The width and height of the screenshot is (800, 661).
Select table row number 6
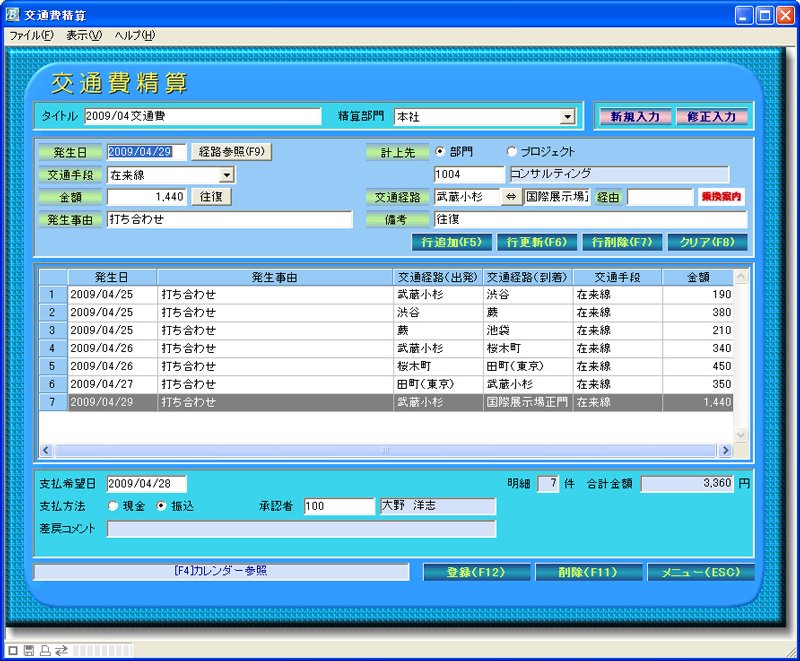click(386, 384)
